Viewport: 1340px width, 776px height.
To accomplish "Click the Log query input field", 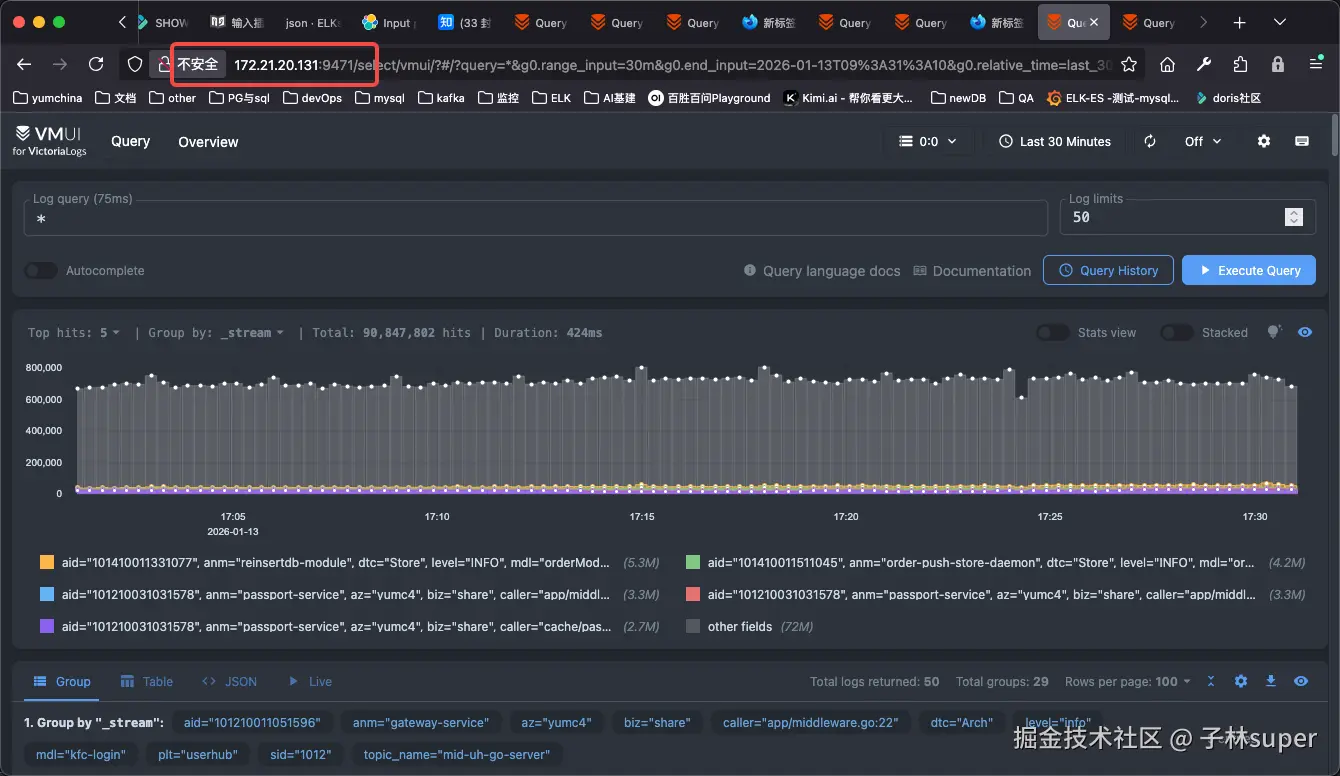I will [535, 217].
